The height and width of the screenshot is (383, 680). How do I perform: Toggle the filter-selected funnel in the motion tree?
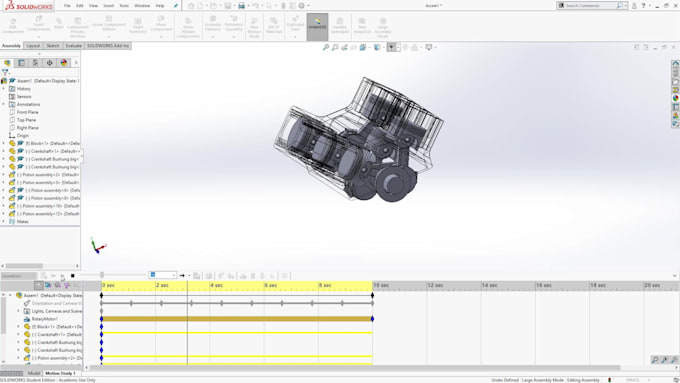point(67,285)
